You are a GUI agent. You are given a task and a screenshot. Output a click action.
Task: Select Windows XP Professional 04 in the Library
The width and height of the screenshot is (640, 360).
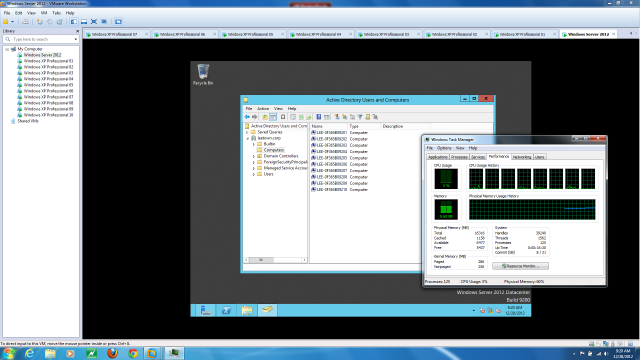click(x=48, y=79)
